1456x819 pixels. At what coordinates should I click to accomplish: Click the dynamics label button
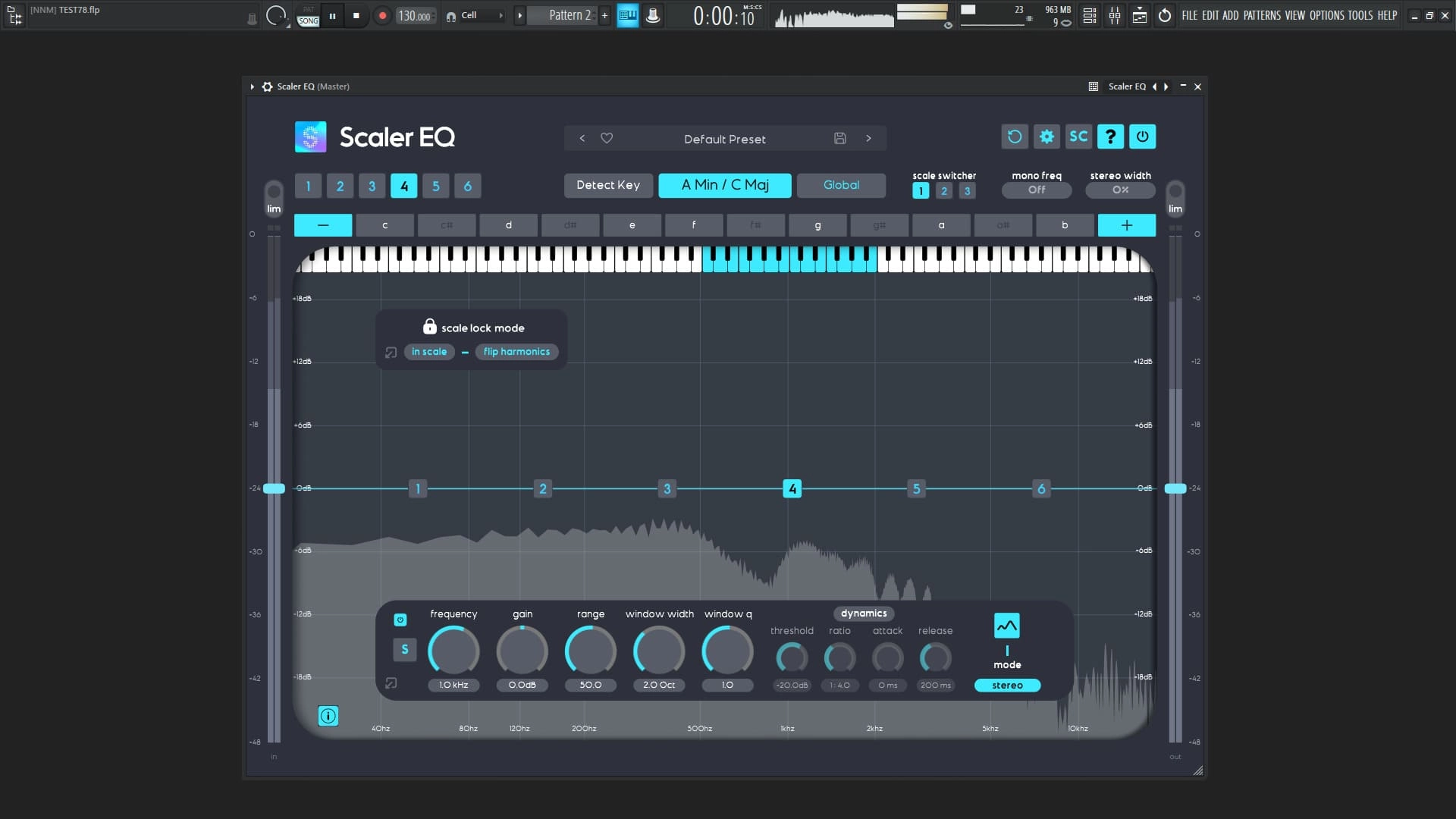pyautogui.click(x=864, y=613)
